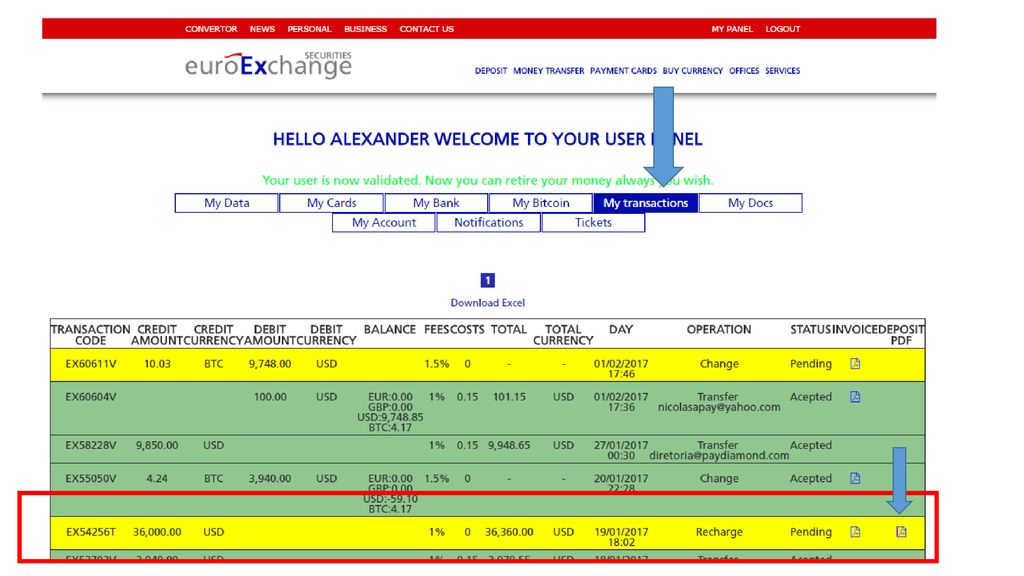
Task: Click the euroExchange logo
Action: pyautogui.click(x=268, y=65)
